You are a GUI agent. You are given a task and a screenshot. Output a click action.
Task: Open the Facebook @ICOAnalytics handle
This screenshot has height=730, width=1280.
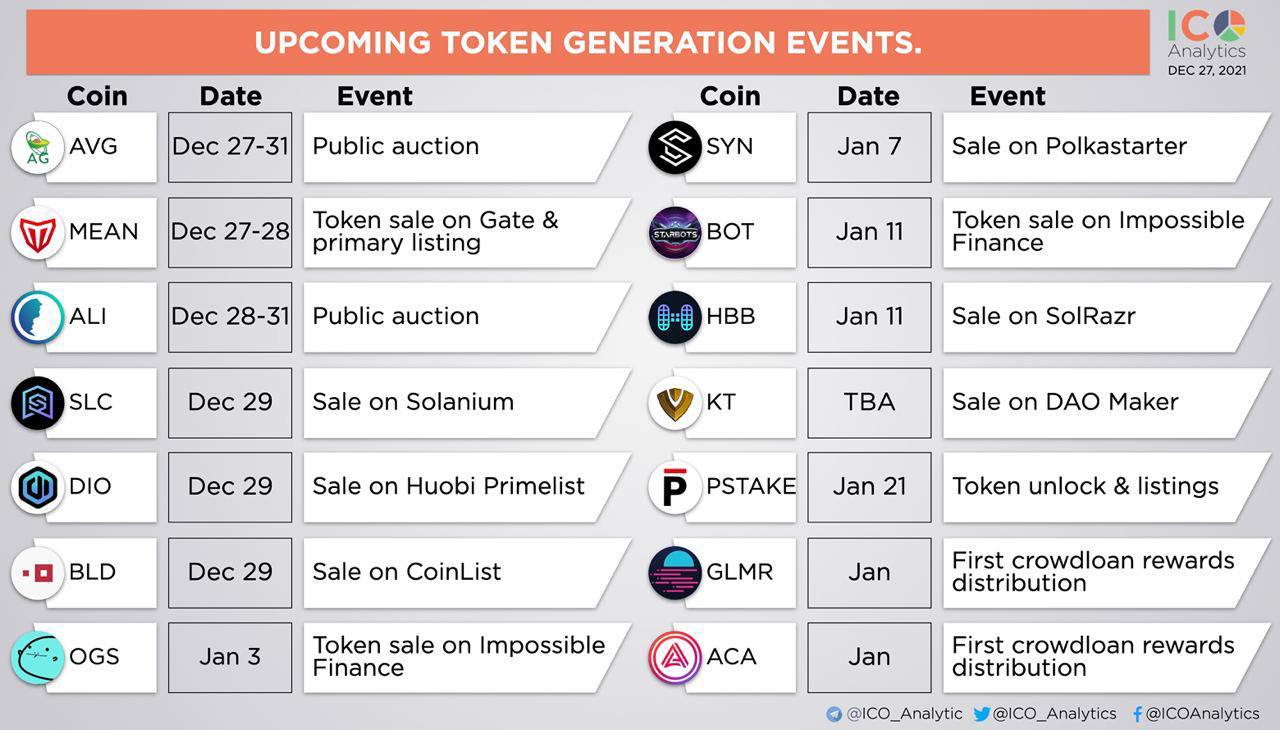pyautogui.click(x=1196, y=713)
